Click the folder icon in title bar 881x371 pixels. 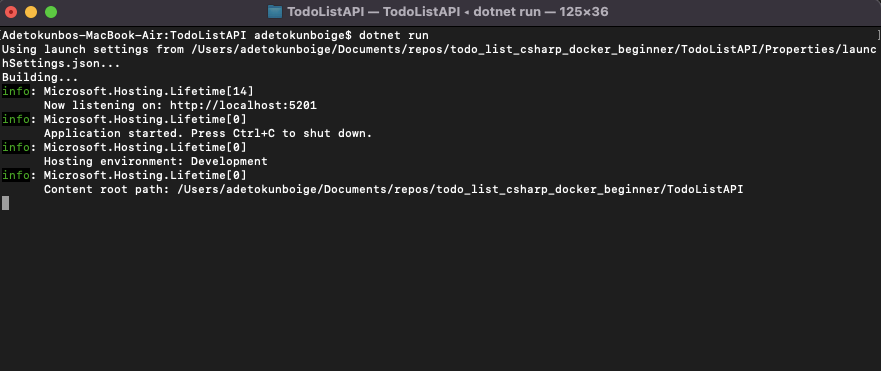point(275,11)
